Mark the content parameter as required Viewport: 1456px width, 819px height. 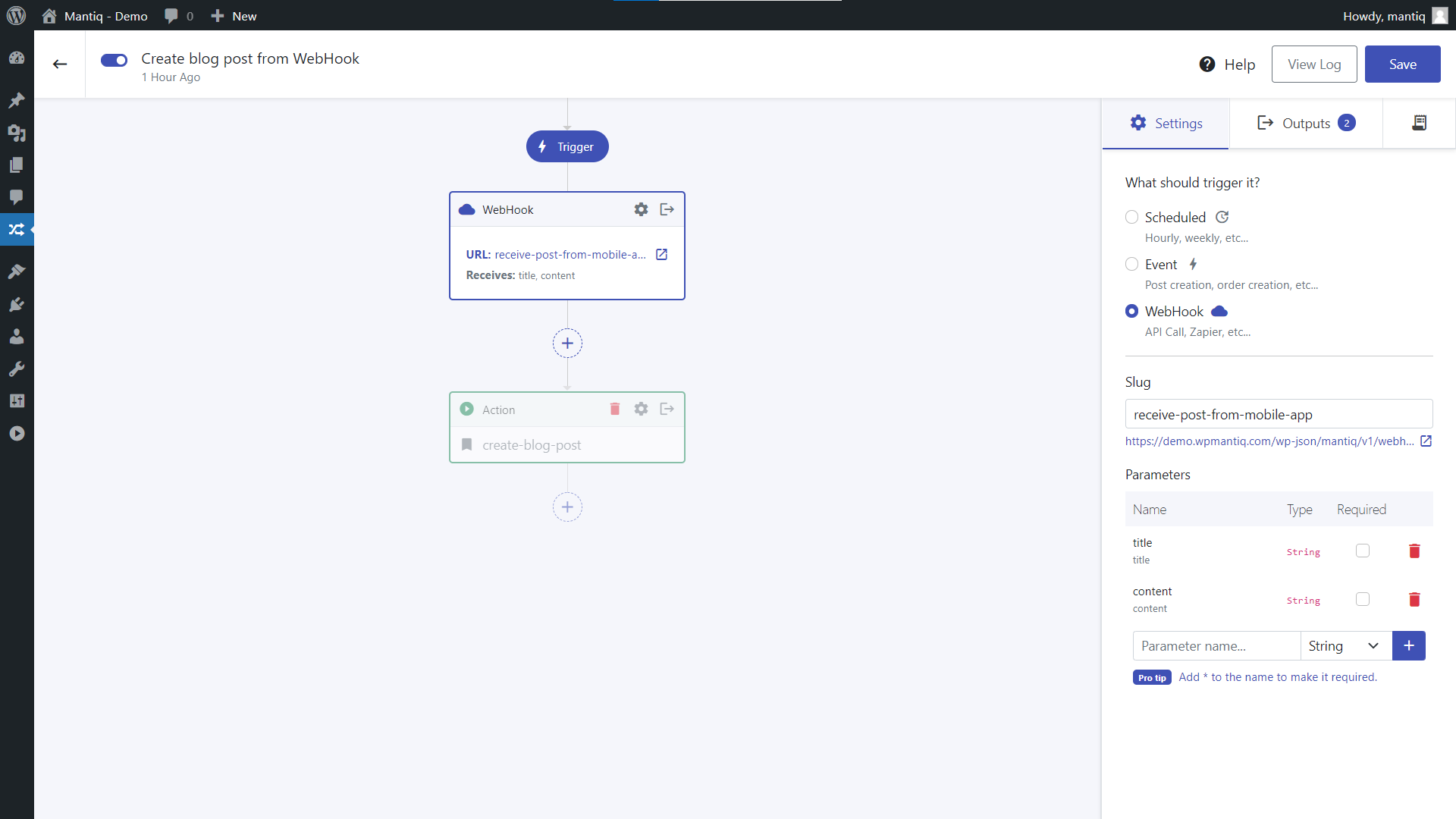pos(1363,599)
